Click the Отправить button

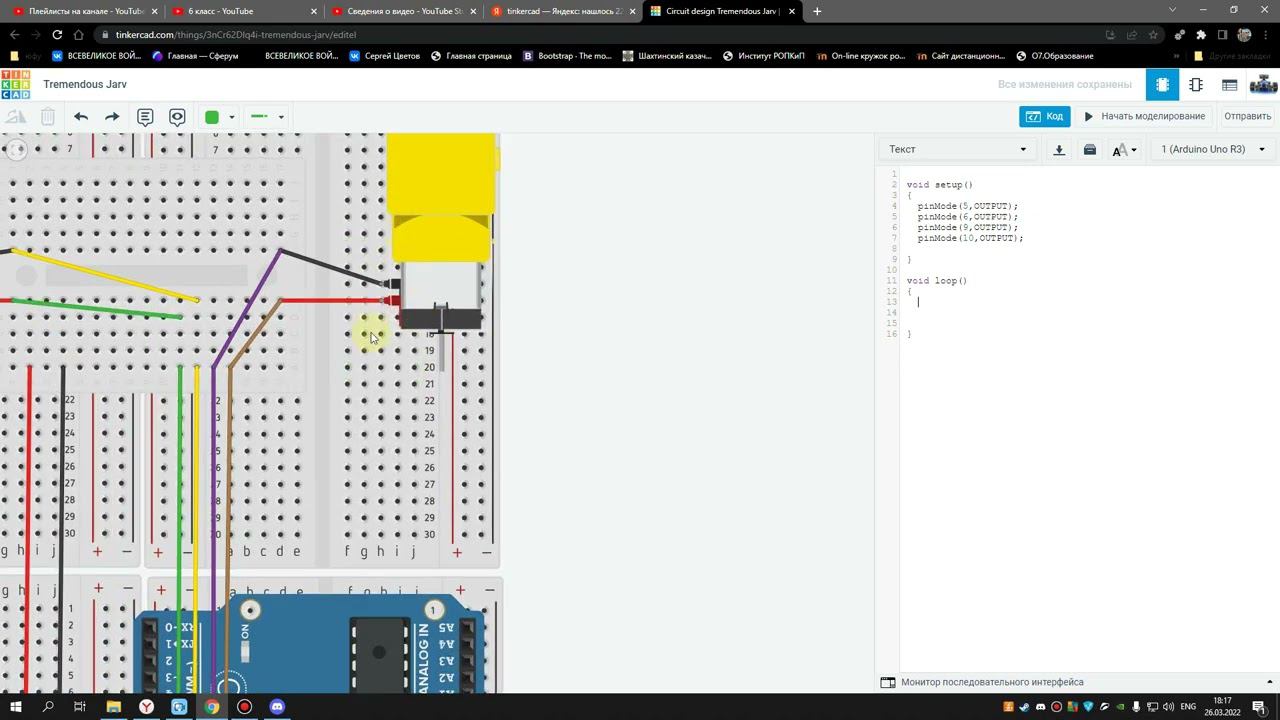(1247, 117)
